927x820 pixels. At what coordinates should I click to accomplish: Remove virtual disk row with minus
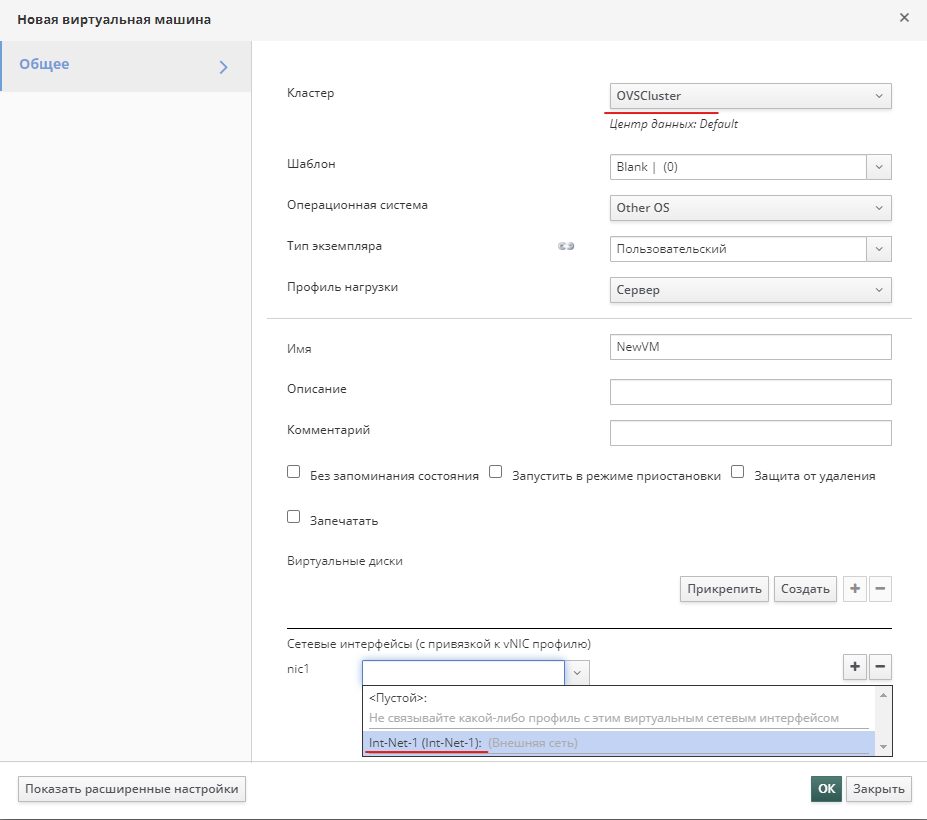tap(880, 589)
